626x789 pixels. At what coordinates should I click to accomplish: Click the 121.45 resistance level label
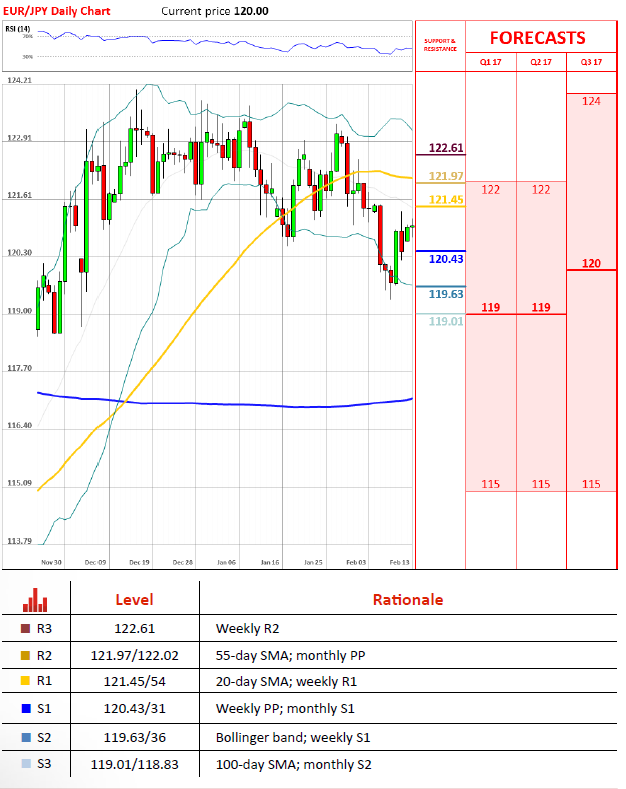pos(446,200)
